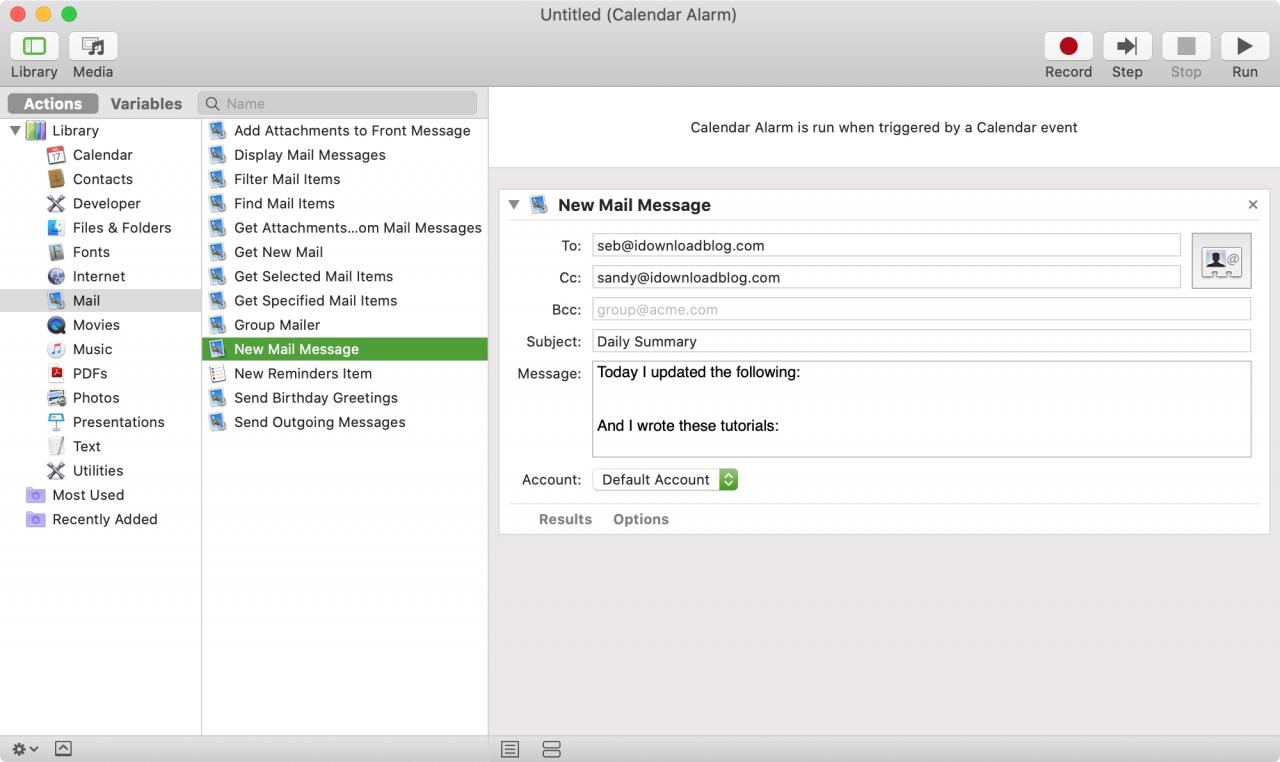The height and width of the screenshot is (762, 1280).
Task: Select the Actions tab
Action: point(53,103)
